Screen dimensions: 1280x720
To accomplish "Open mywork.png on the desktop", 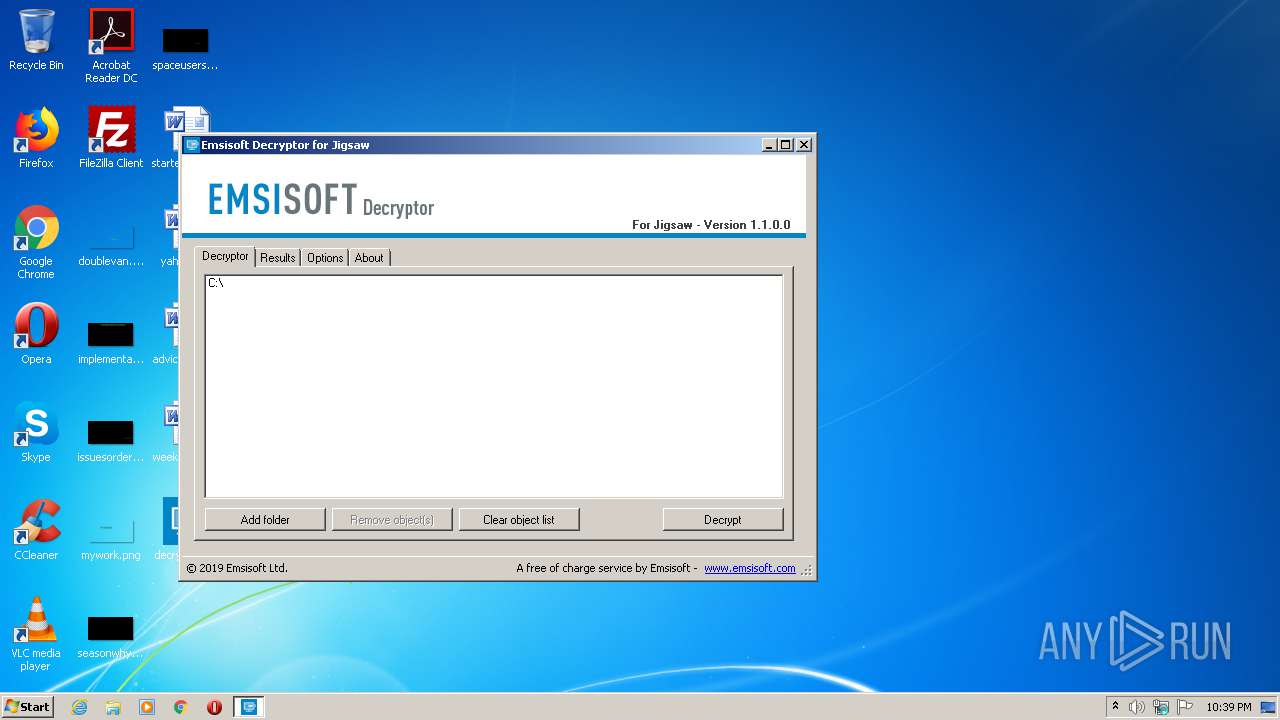I will click(111, 539).
